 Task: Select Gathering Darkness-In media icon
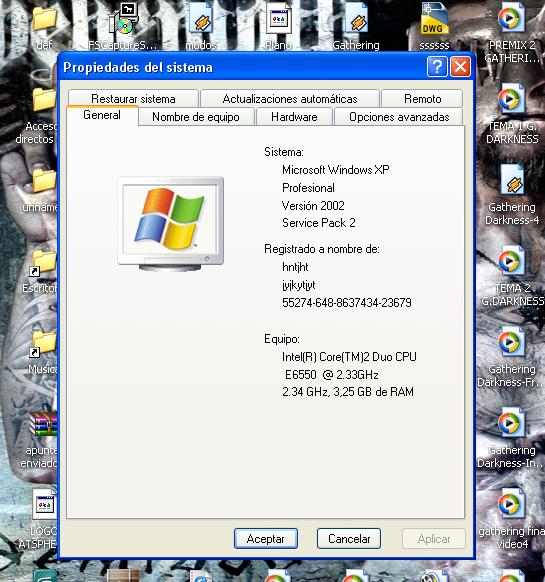click(x=511, y=423)
